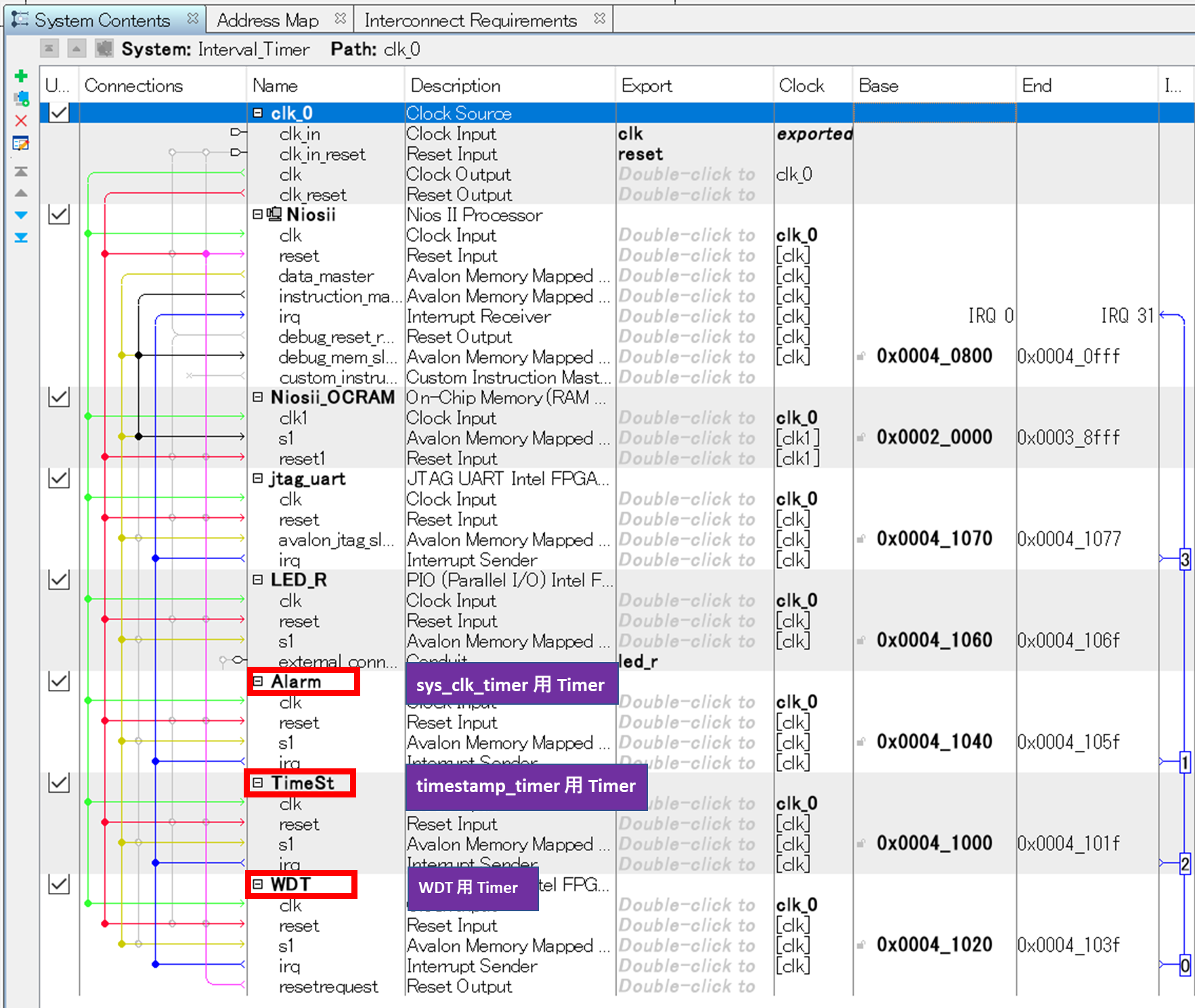Click the green plus add component icon
The image size is (1195, 1008).
pos(21,76)
